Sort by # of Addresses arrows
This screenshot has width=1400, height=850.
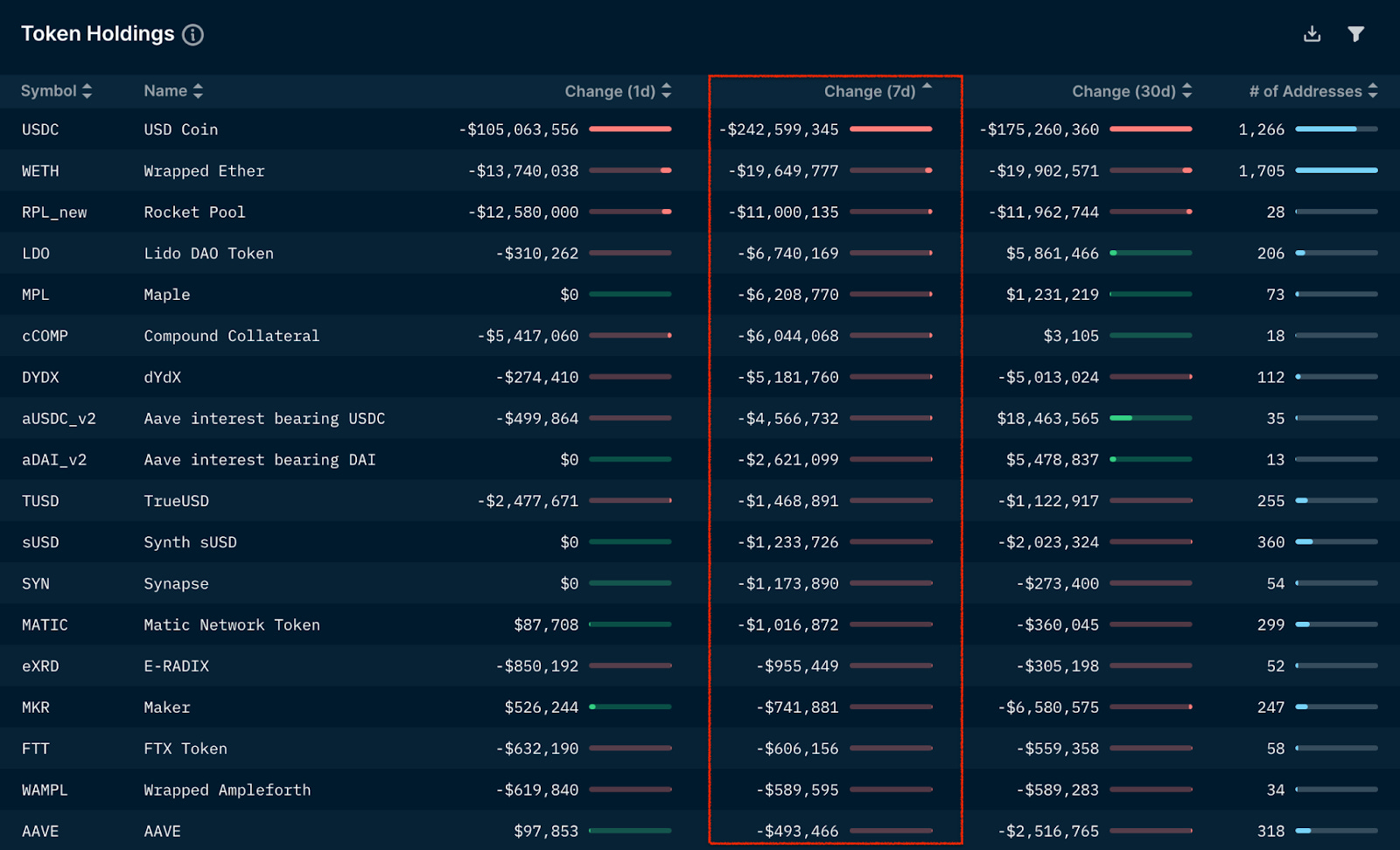click(1373, 91)
